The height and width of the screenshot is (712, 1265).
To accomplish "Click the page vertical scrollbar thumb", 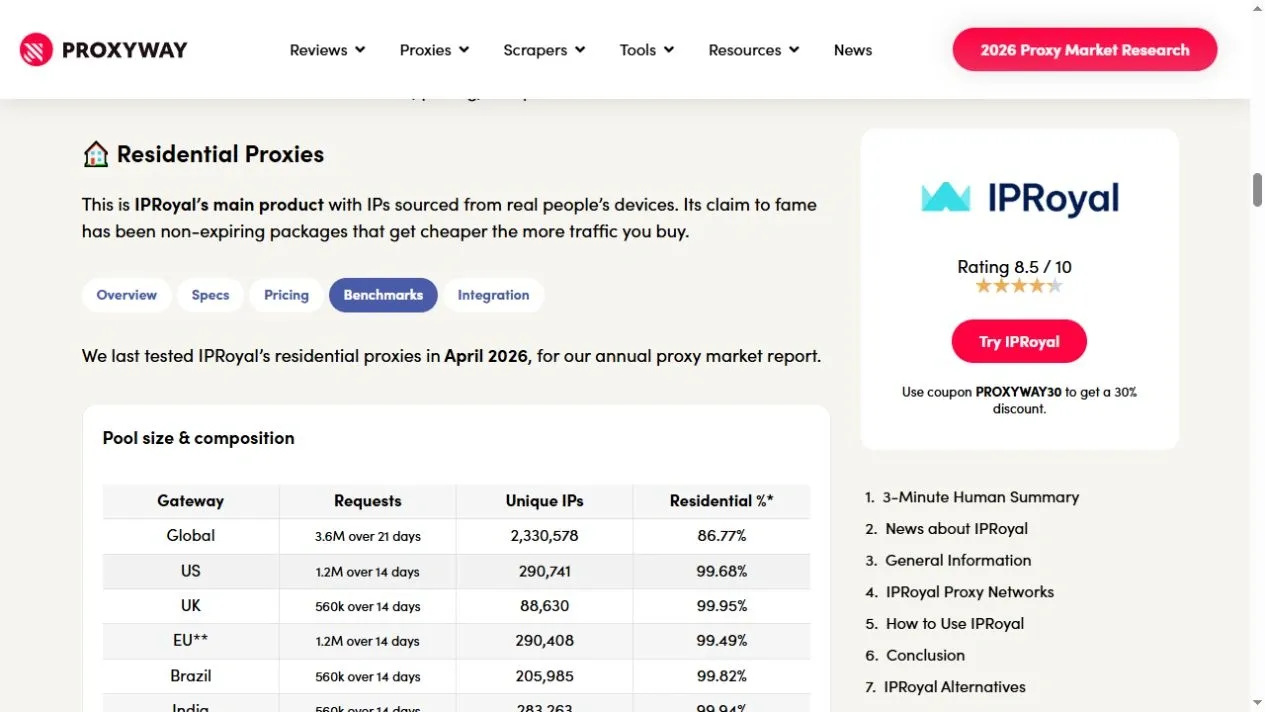I will coord(1257,190).
